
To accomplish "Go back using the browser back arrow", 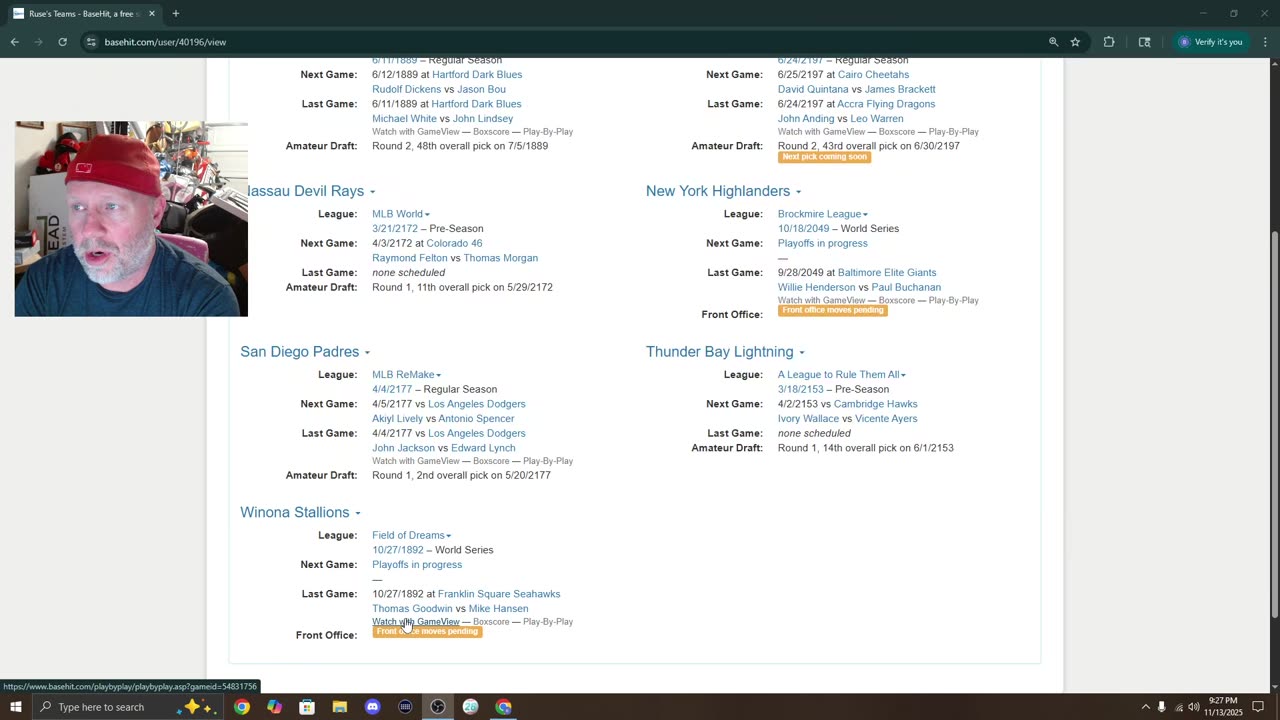I will (x=15, y=42).
